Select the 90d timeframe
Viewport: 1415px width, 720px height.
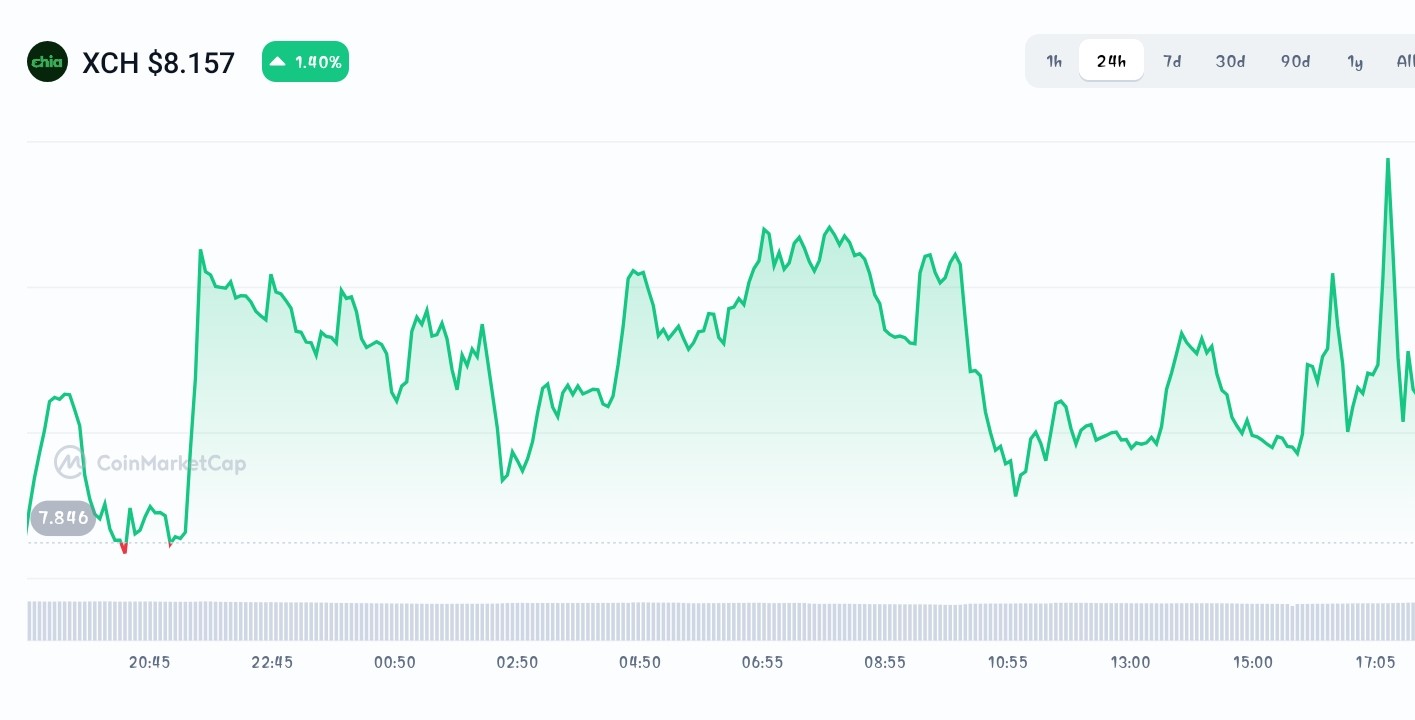(x=1295, y=61)
